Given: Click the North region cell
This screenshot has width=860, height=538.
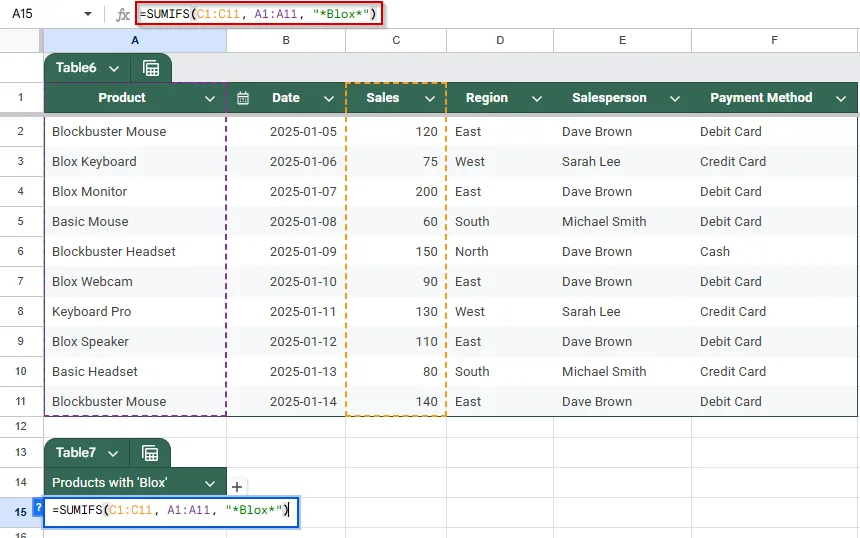Looking at the screenshot, I should coord(500,252).
